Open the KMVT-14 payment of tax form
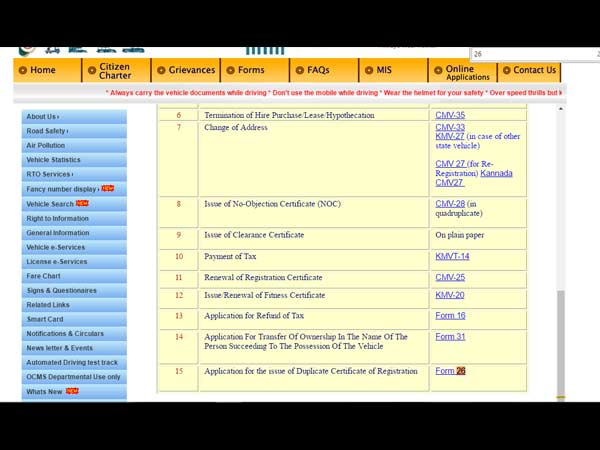This screenshot has width=600, height=450. [452, 256]
